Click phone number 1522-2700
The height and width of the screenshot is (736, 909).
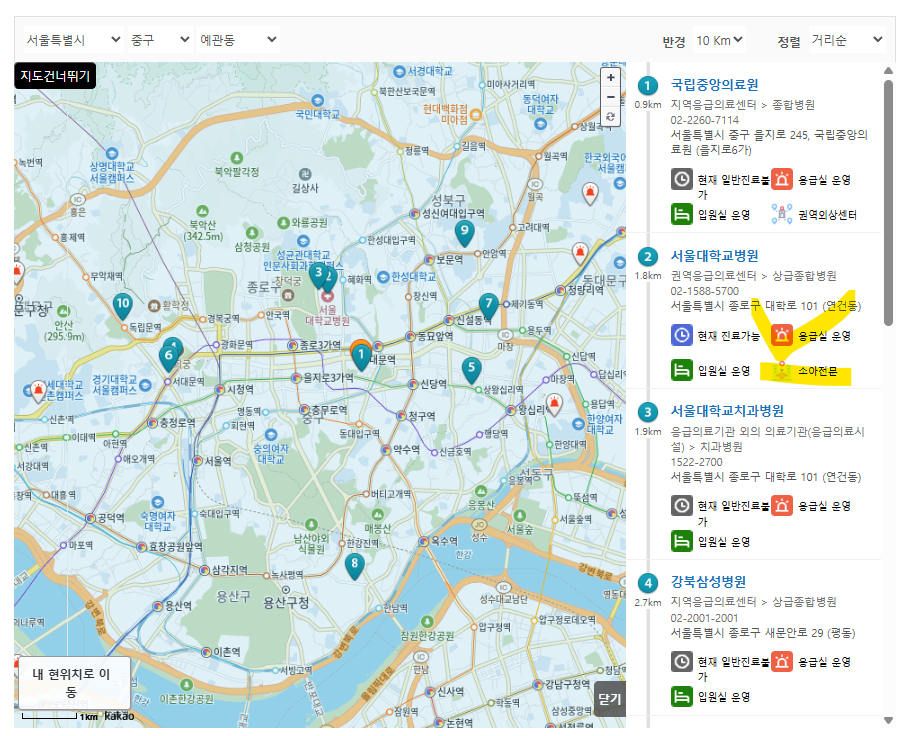[697, 462]
